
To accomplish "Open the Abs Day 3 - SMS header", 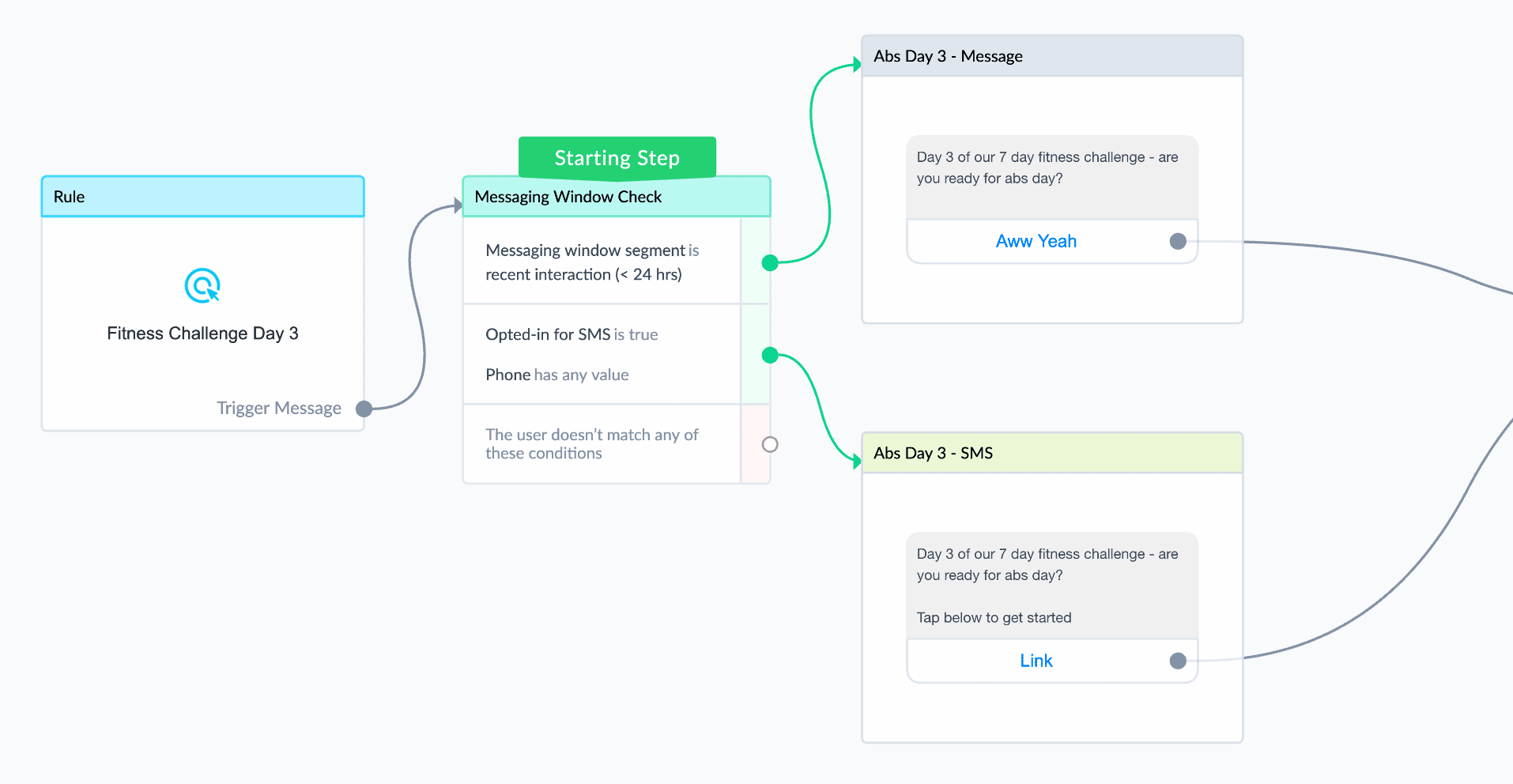I will 1052,453.
